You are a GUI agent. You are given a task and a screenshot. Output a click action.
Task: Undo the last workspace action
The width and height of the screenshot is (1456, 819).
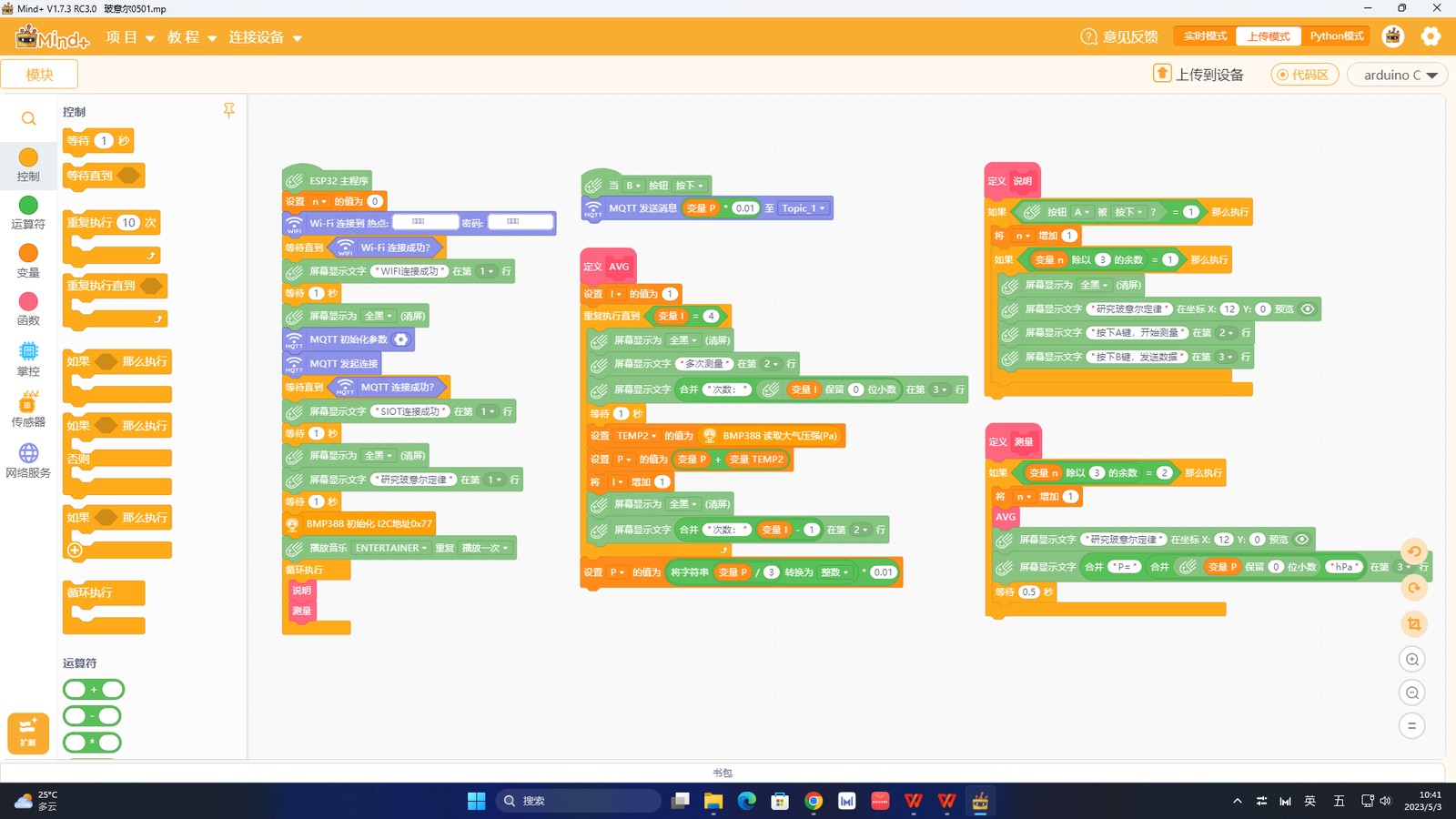pyautogui.click(x=1413, y=551)
